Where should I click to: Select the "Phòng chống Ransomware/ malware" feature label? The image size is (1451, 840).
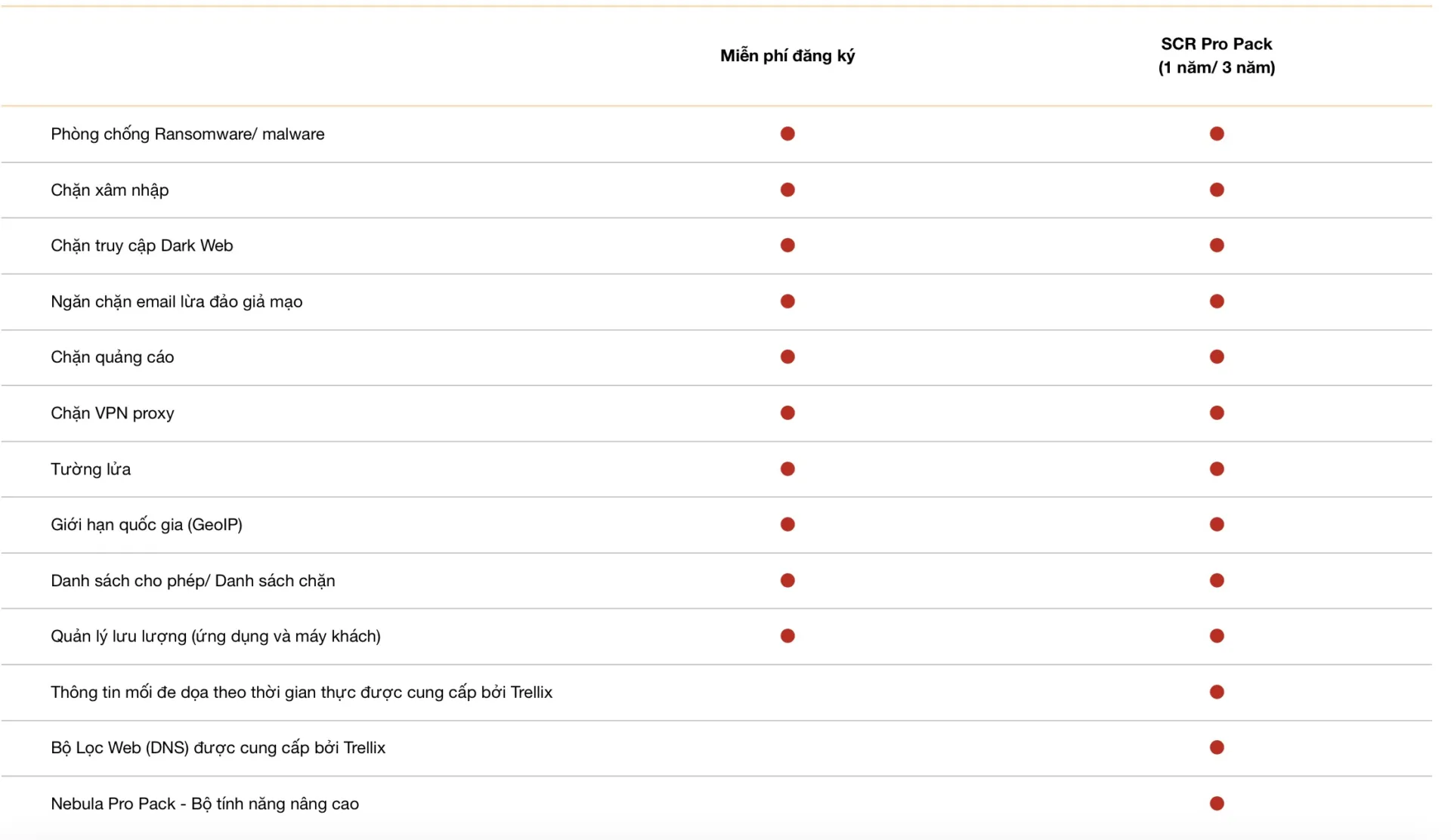coord(187,134)
